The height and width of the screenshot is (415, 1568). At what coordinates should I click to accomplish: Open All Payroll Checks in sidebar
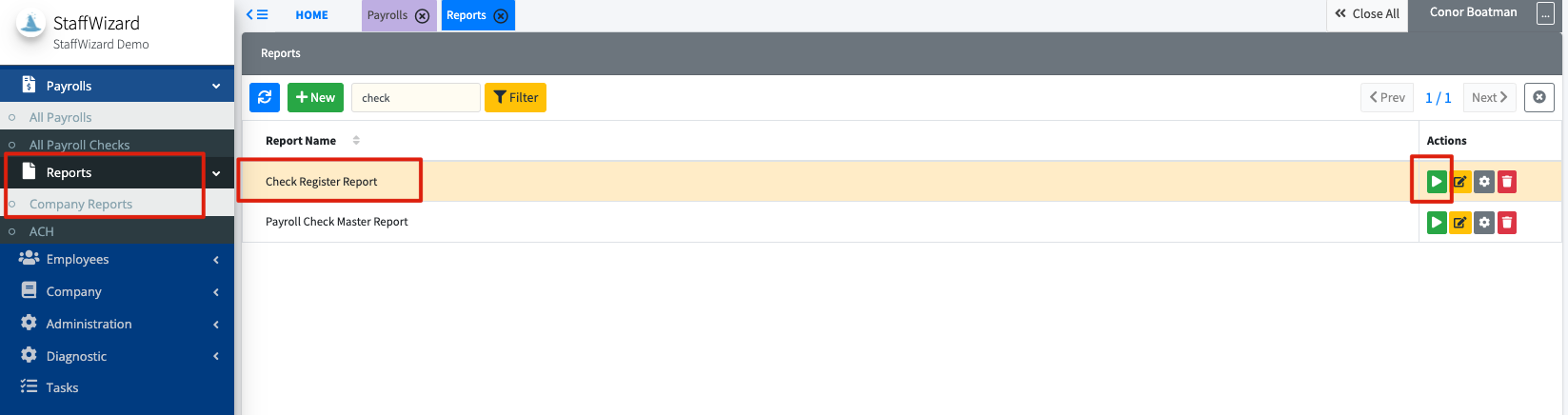tap(79, 145)
